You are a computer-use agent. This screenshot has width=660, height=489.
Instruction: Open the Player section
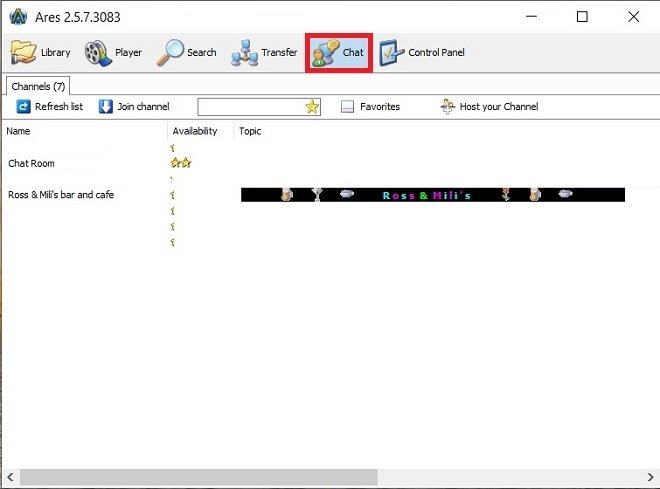(113, 53)
